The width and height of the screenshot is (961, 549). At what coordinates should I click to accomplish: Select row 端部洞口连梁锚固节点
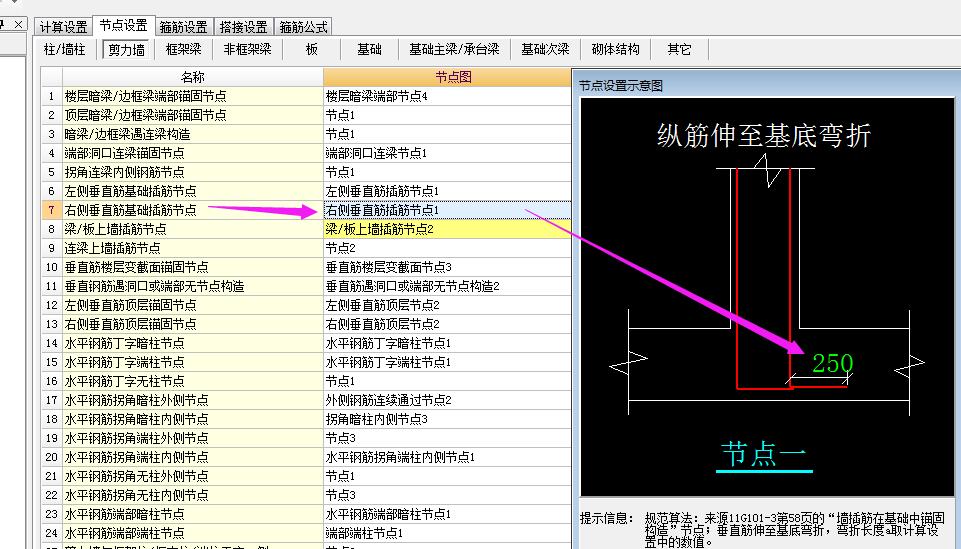(192, 153)
